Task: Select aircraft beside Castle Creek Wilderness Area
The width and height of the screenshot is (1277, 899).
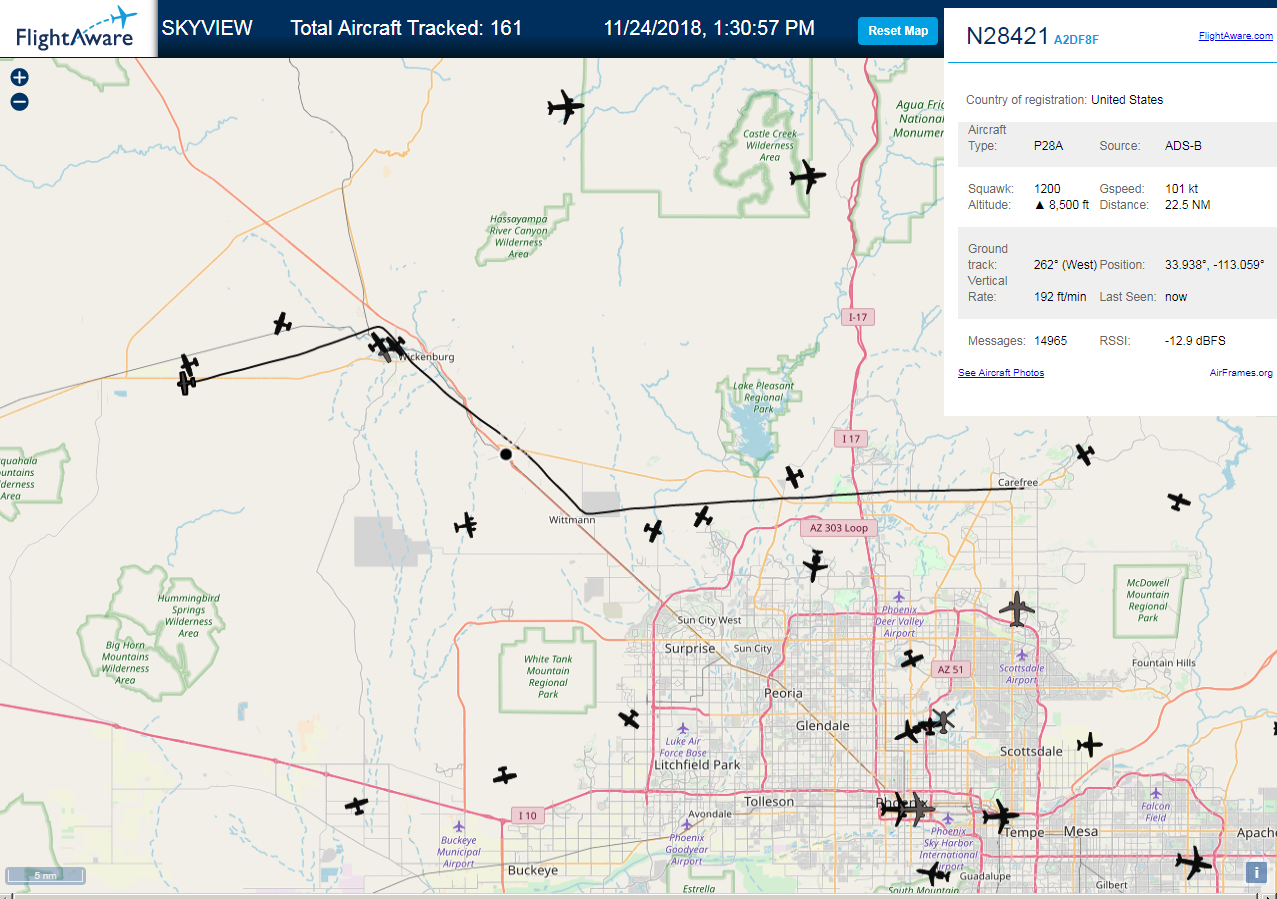Action: point(807,177)
